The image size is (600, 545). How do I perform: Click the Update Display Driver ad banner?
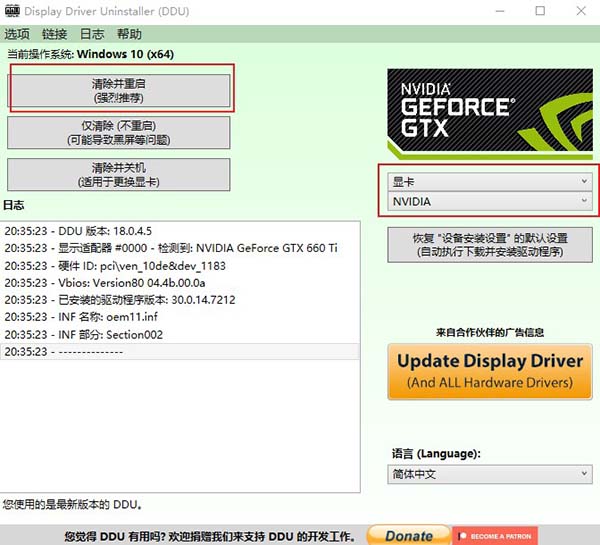(x=490, y=372)
